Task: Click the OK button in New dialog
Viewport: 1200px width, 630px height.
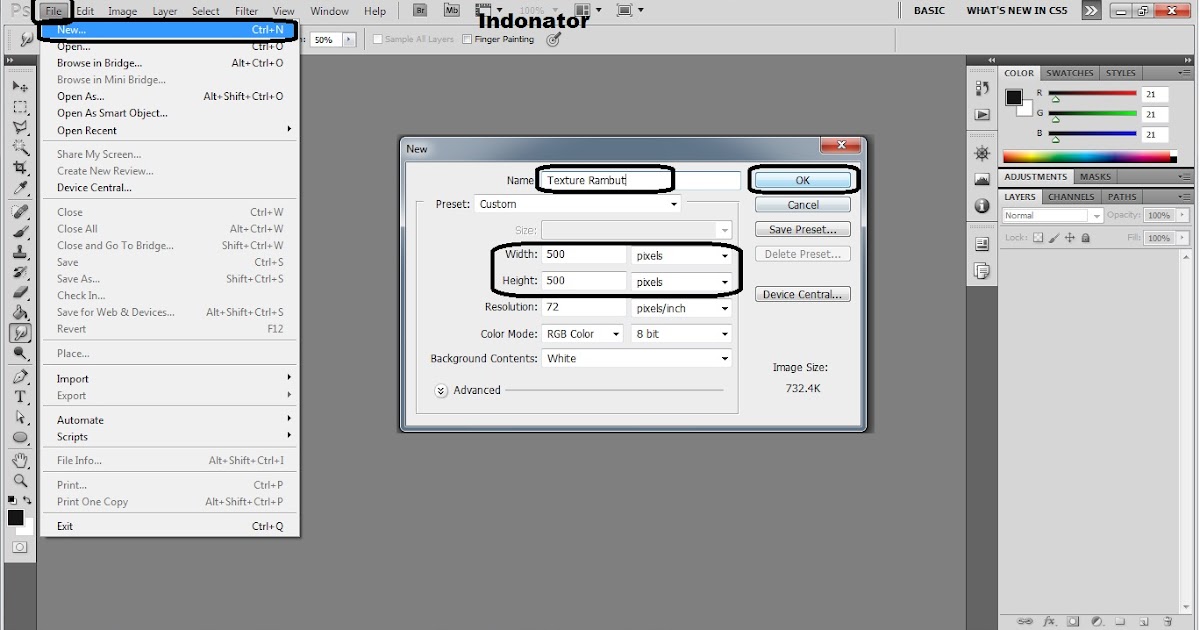Action: (803, 179)
